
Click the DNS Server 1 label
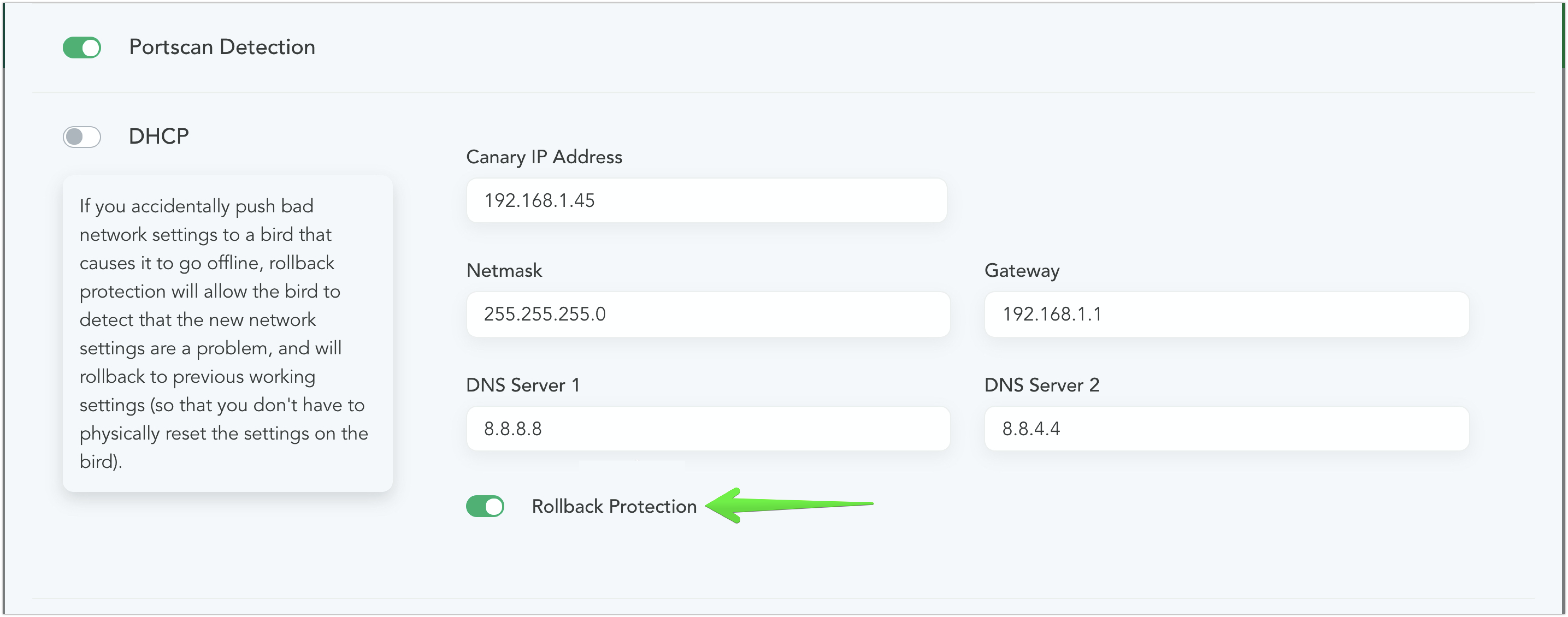pos(523,385)
